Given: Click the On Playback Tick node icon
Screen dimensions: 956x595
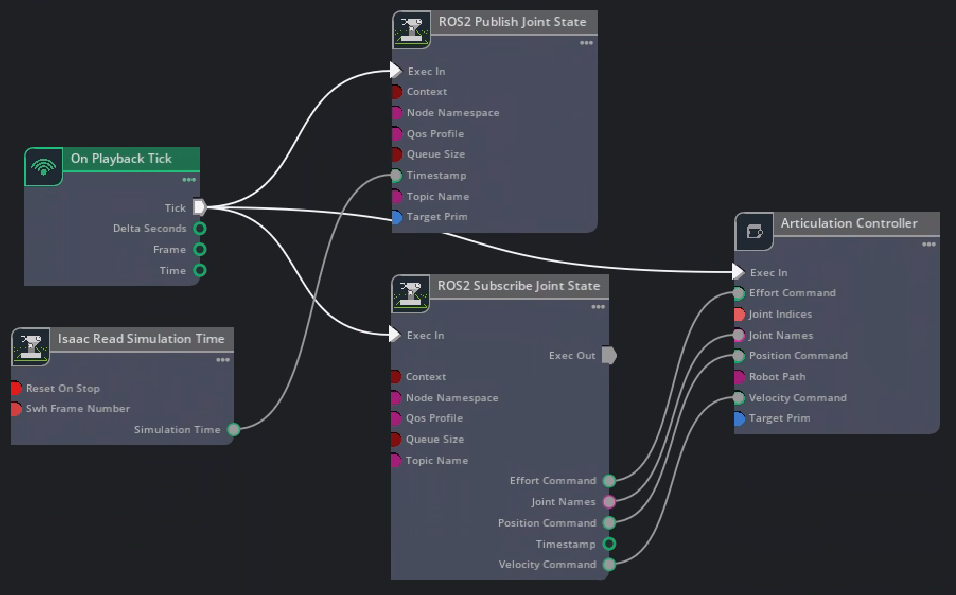Looking at the screenshot, I should point(43,167).
